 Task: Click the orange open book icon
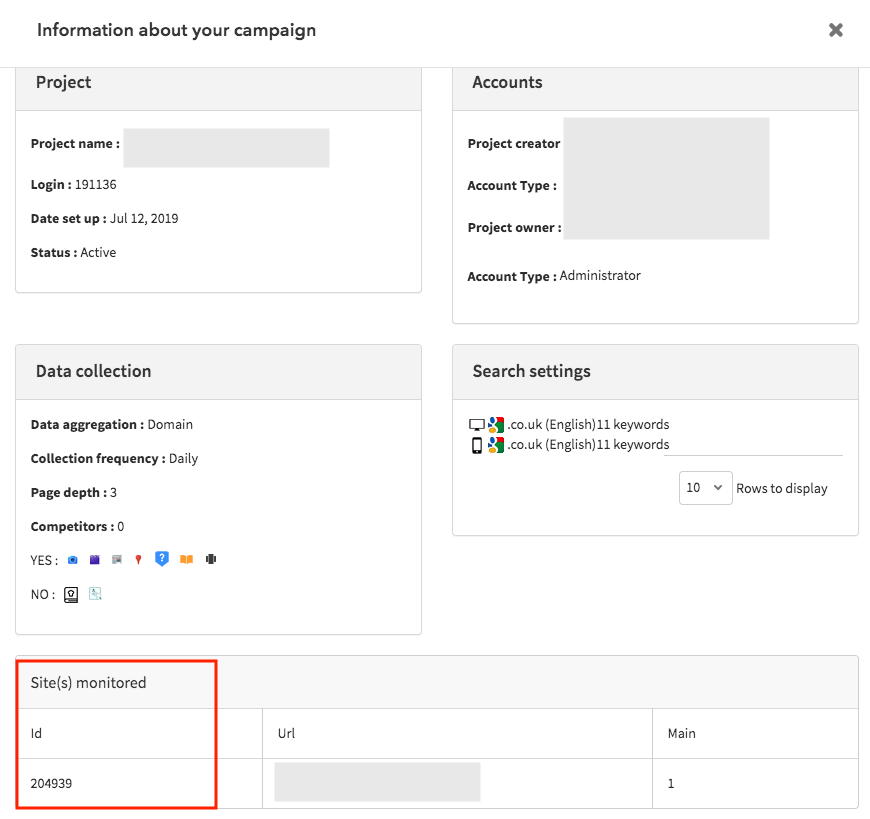pyautogui.click(x=186, y=559)
